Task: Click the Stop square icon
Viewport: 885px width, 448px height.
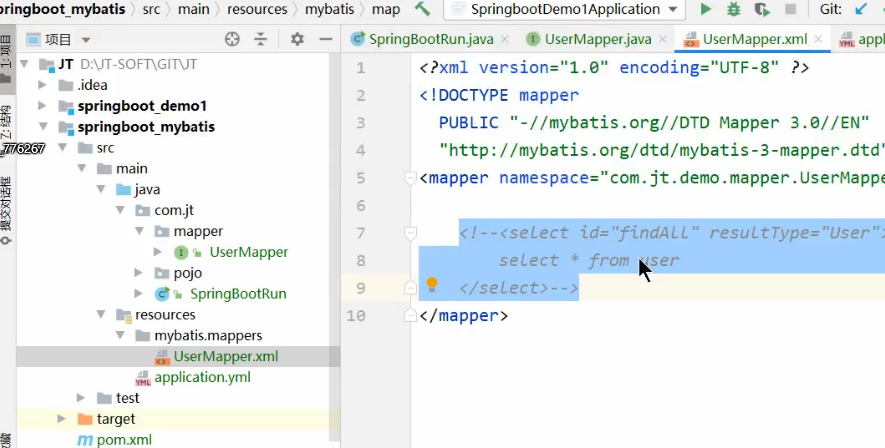Action: [791, 9]
